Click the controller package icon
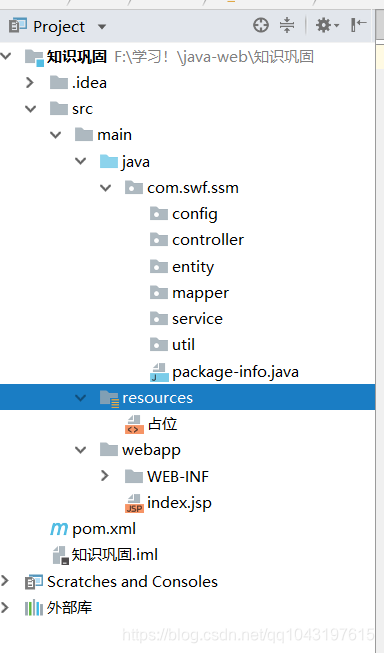 (159, 239)
